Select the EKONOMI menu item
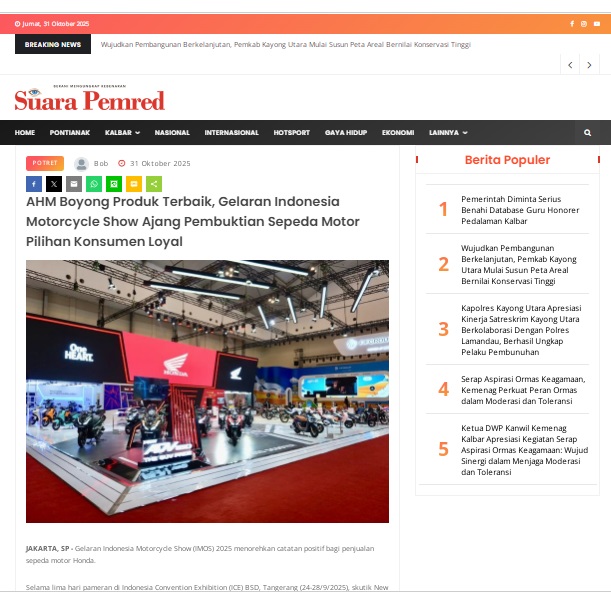Screen dimensions: 611x594 398,133
